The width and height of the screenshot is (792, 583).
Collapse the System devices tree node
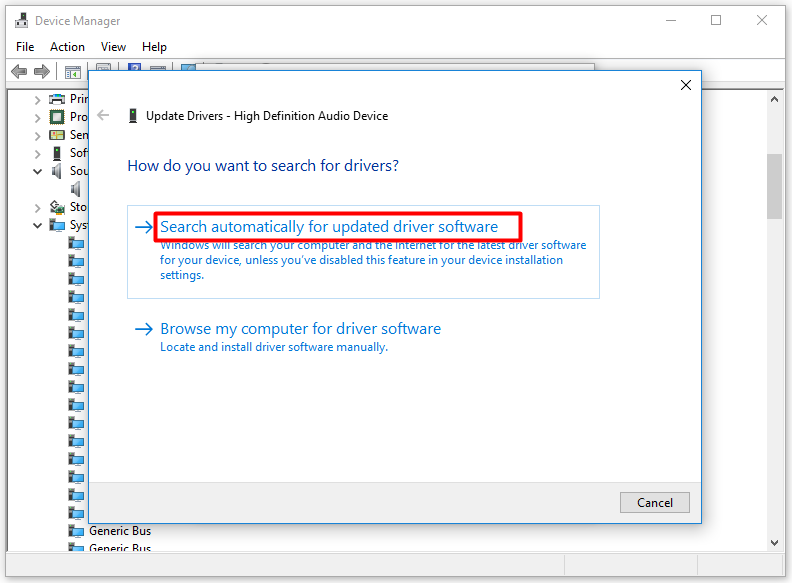pos(37,226)
